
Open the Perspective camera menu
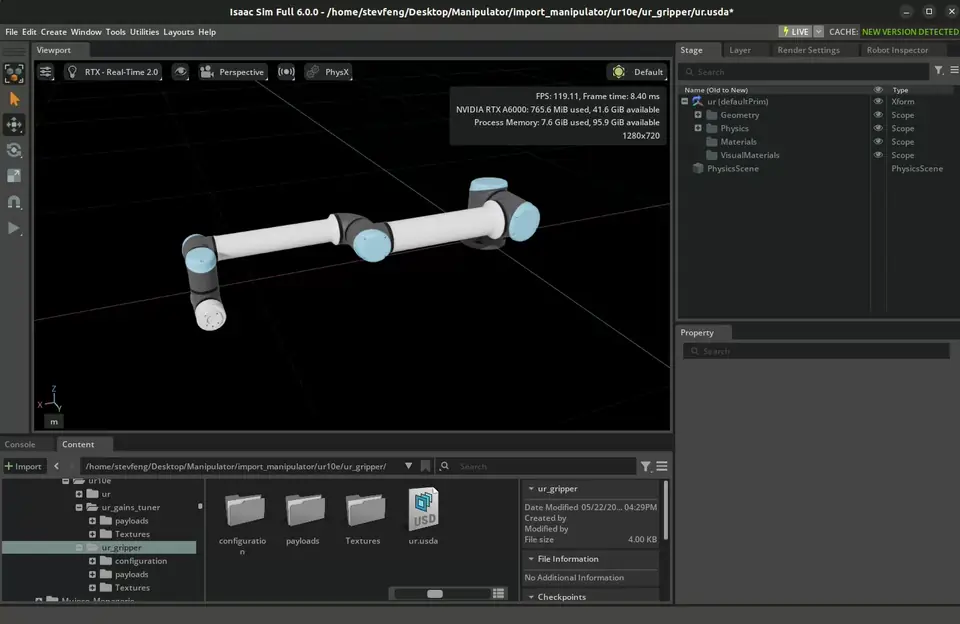[x=233, y=72]
